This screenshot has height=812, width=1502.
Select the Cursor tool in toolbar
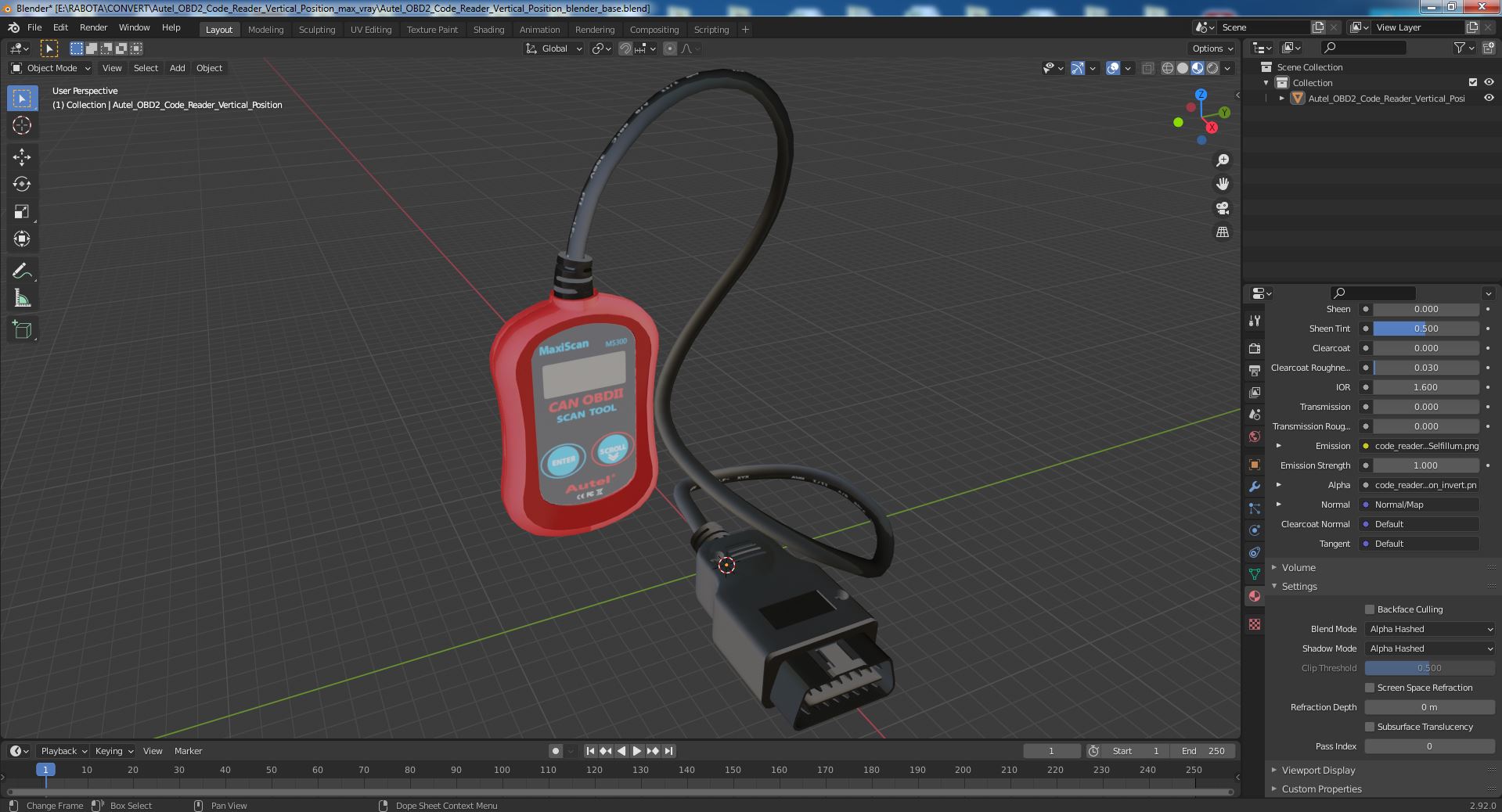pyautogui.click(x=22, y=125)
